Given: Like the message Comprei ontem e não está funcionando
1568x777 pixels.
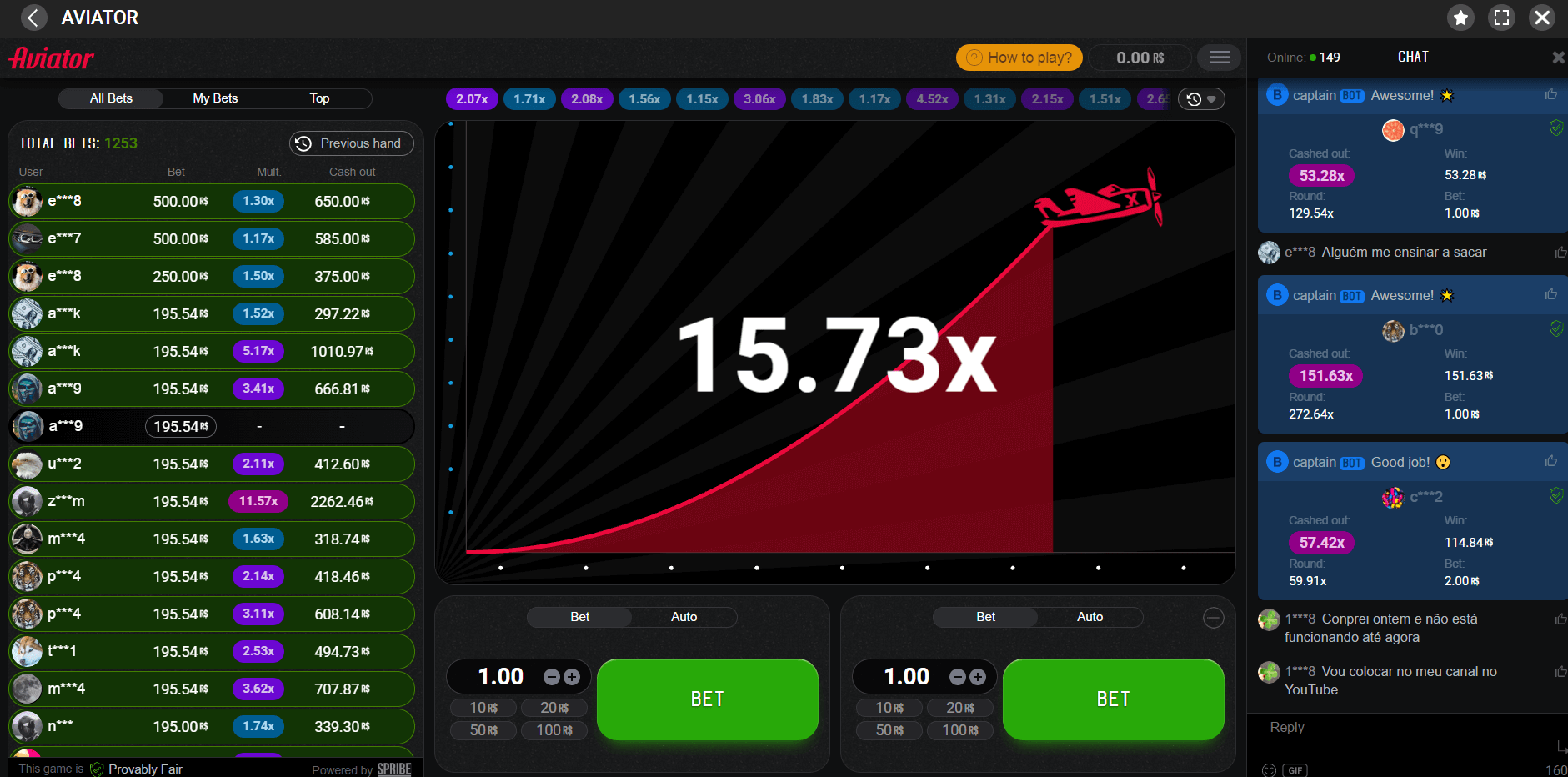Looking at the screenshot, I should coord(1560,619).
